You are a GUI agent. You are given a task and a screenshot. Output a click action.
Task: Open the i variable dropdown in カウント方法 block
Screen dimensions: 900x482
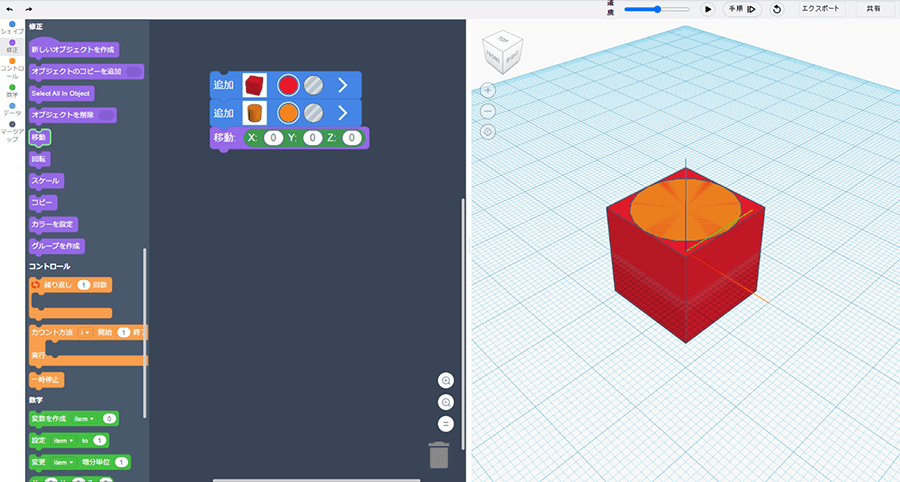86,332
